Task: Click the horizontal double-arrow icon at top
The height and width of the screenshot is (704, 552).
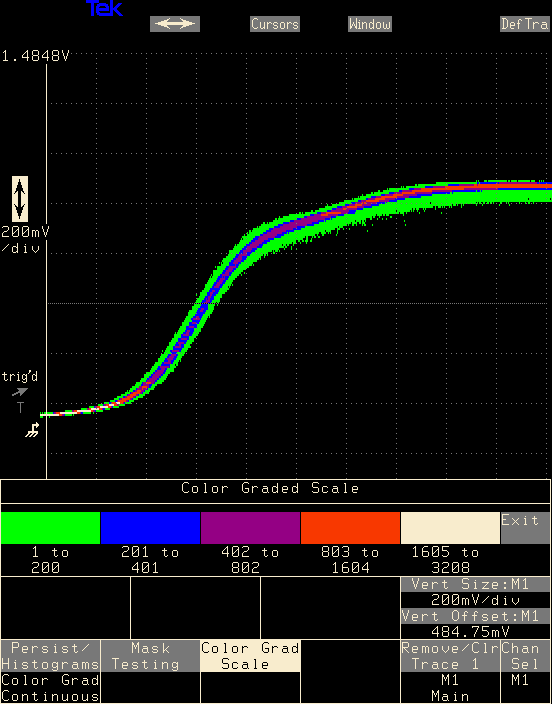Action: [175, 24]
